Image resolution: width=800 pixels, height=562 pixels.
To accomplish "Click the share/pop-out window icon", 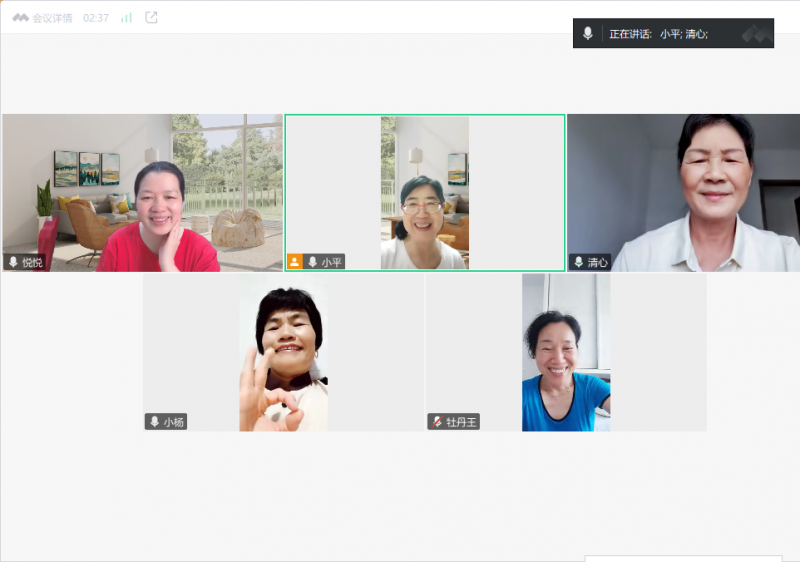I will pyautogui.click(x=152, y=18).
